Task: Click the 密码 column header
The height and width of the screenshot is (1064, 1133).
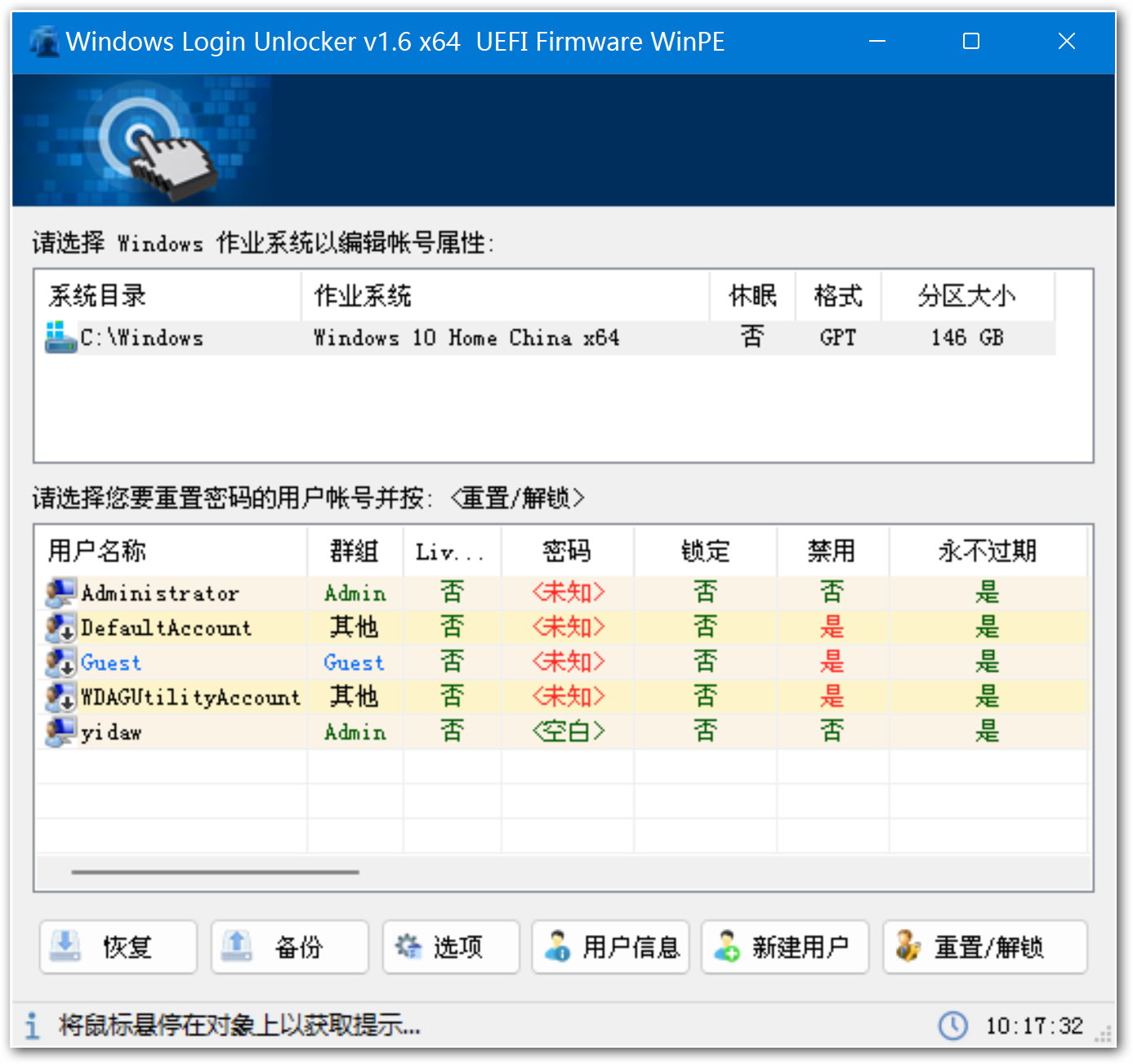Action: pos(568,552)
